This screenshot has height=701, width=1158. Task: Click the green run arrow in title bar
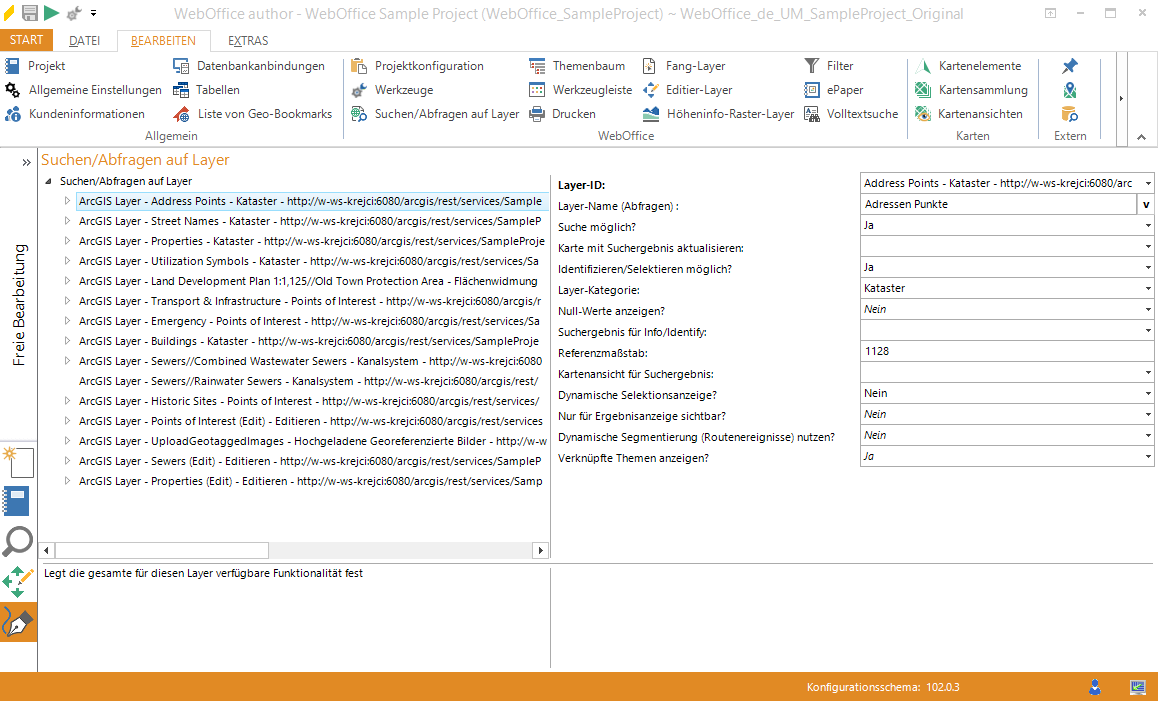51,13
